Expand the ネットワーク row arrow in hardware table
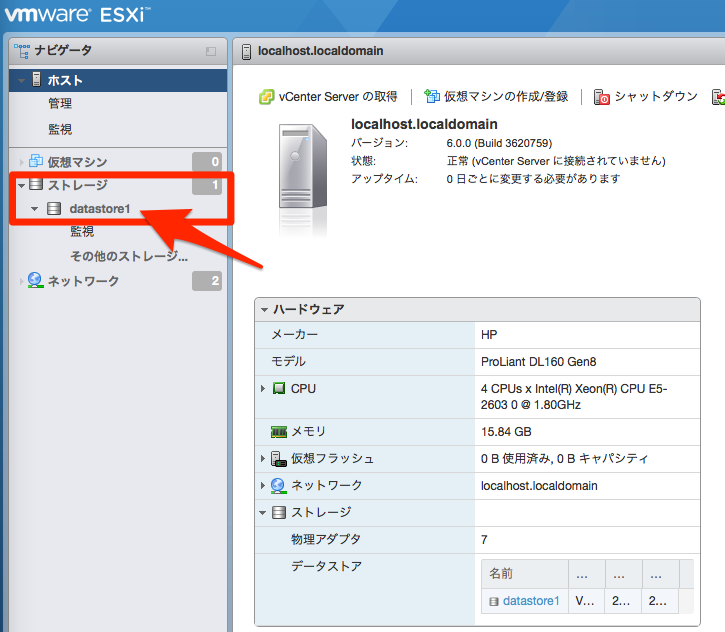Viewport: 725px width, 632px height. coord(263,485)
